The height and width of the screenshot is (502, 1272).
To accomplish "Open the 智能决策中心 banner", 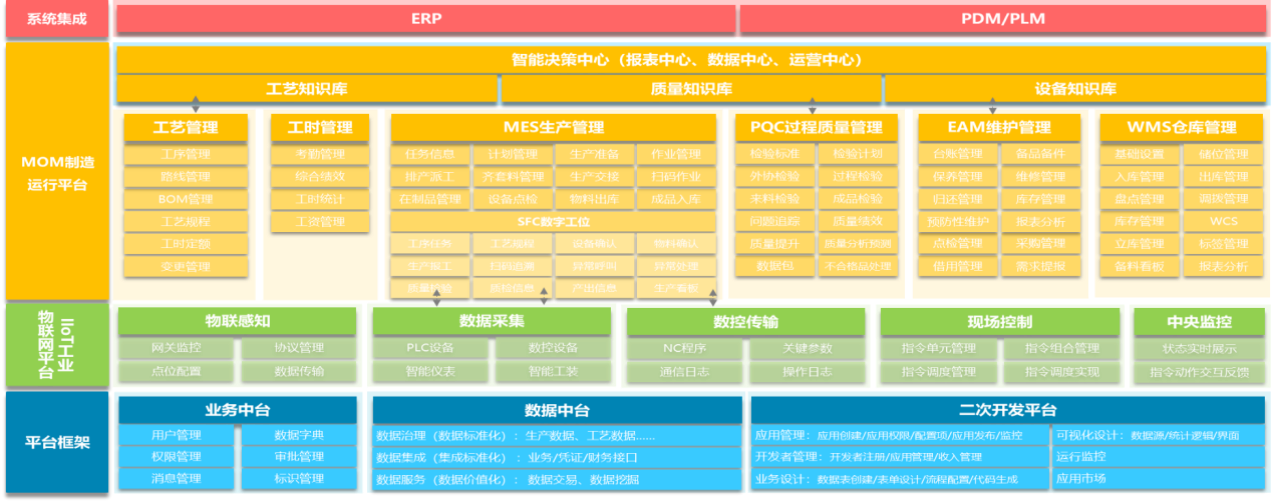I will coord(692,59).
